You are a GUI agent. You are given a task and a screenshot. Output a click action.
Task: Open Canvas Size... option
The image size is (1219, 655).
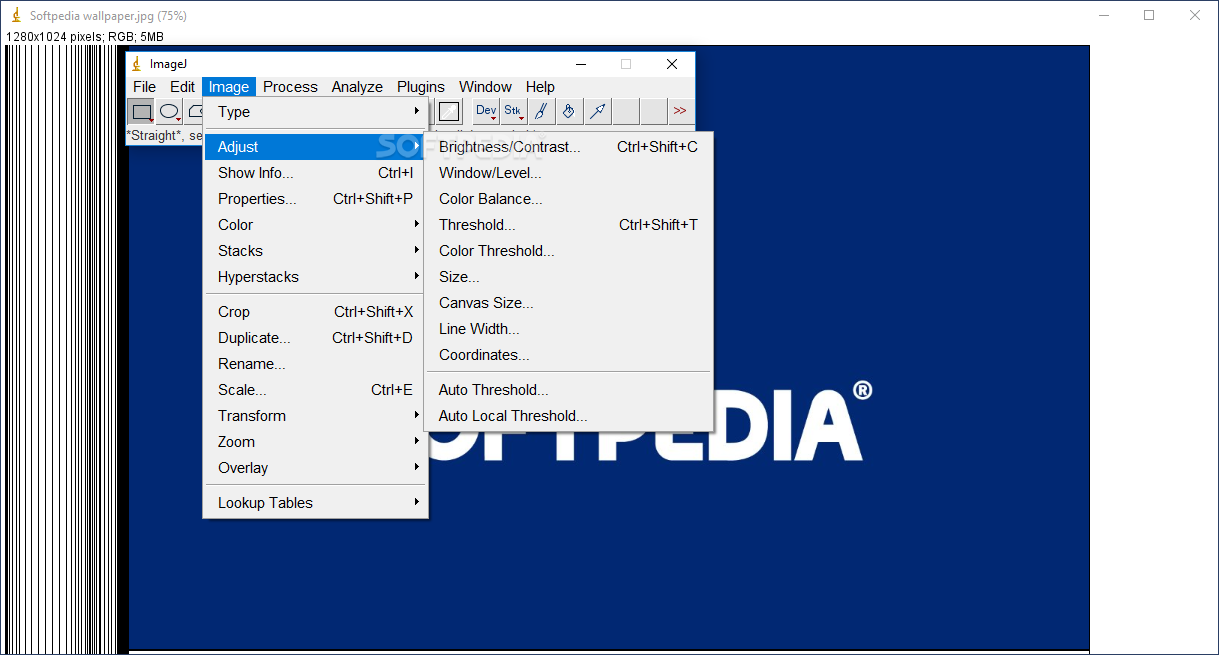click(x=569, y=303)
